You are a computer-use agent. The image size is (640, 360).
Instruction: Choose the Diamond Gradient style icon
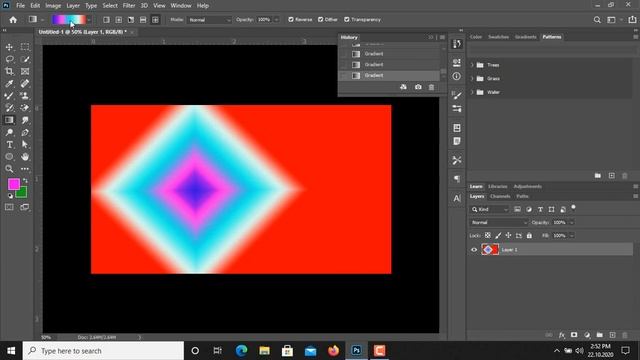pyautogui.click(x=155, y=20)
